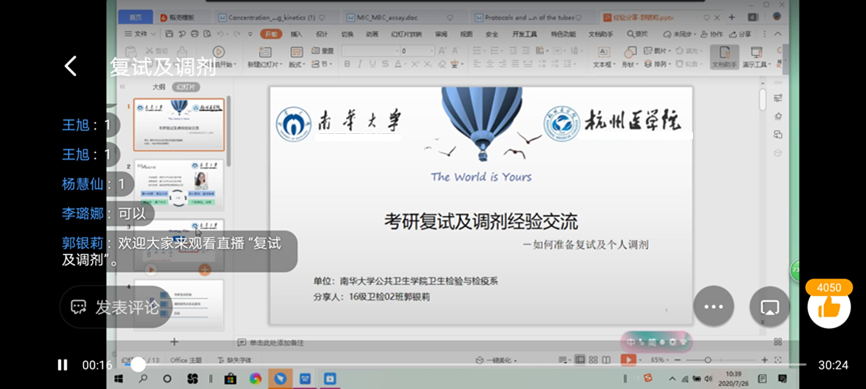Screen dimensions: 866x389
Task: Click the 新建幻灯片 new slide icon
Action: 265,52
